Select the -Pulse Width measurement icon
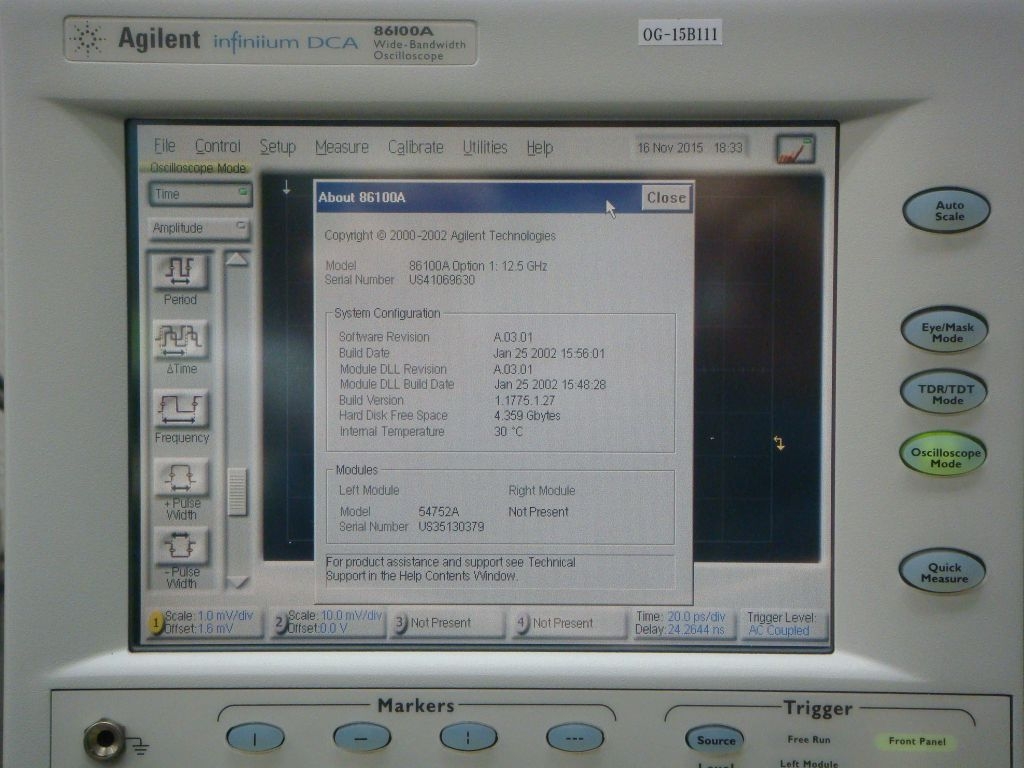 pos(180,546)
